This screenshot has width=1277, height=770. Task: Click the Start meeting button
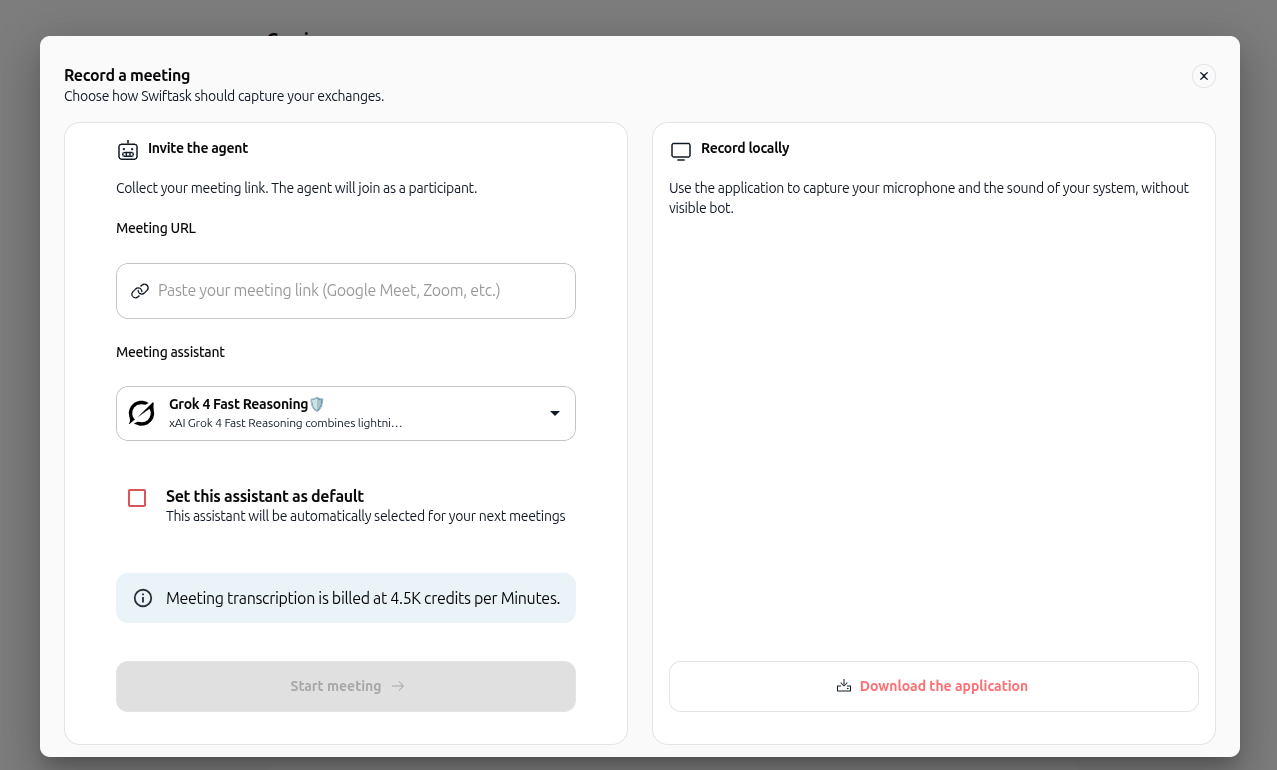346,686
